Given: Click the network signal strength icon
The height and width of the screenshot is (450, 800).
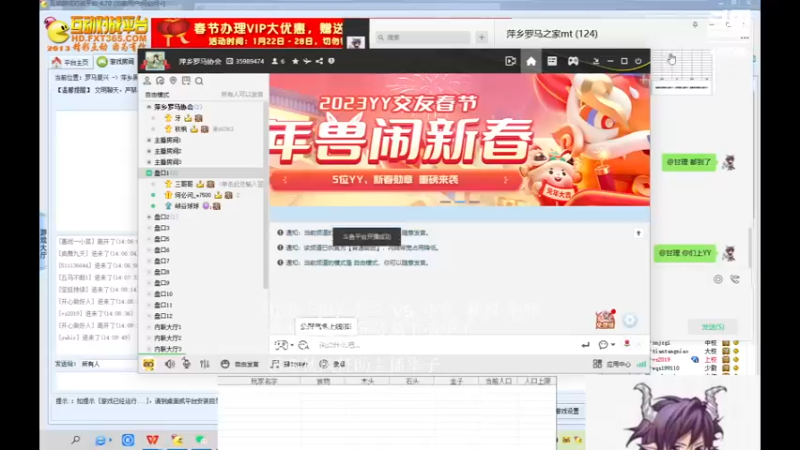Looking at the screenshot, I should (641, 364).
